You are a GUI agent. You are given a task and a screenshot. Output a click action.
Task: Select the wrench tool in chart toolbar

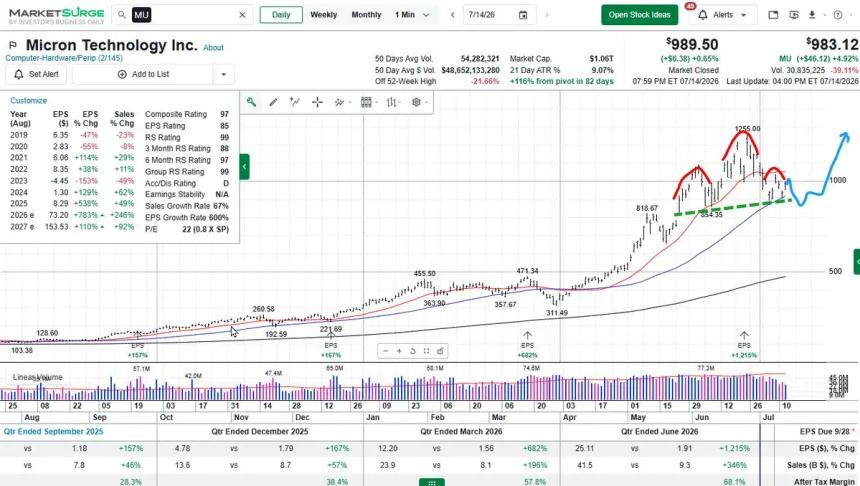(251, 102)
